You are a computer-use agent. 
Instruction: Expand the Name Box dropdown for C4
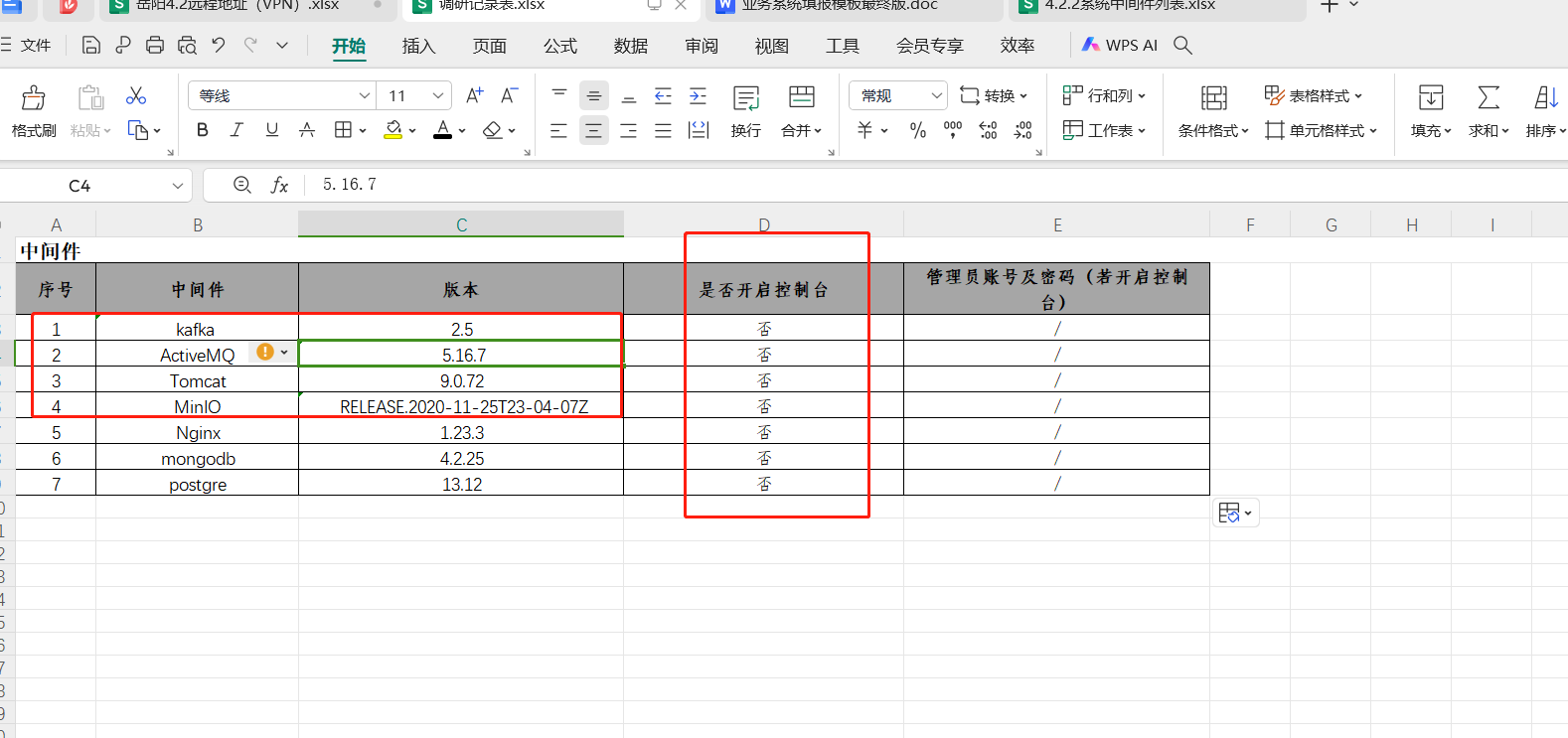178,186
